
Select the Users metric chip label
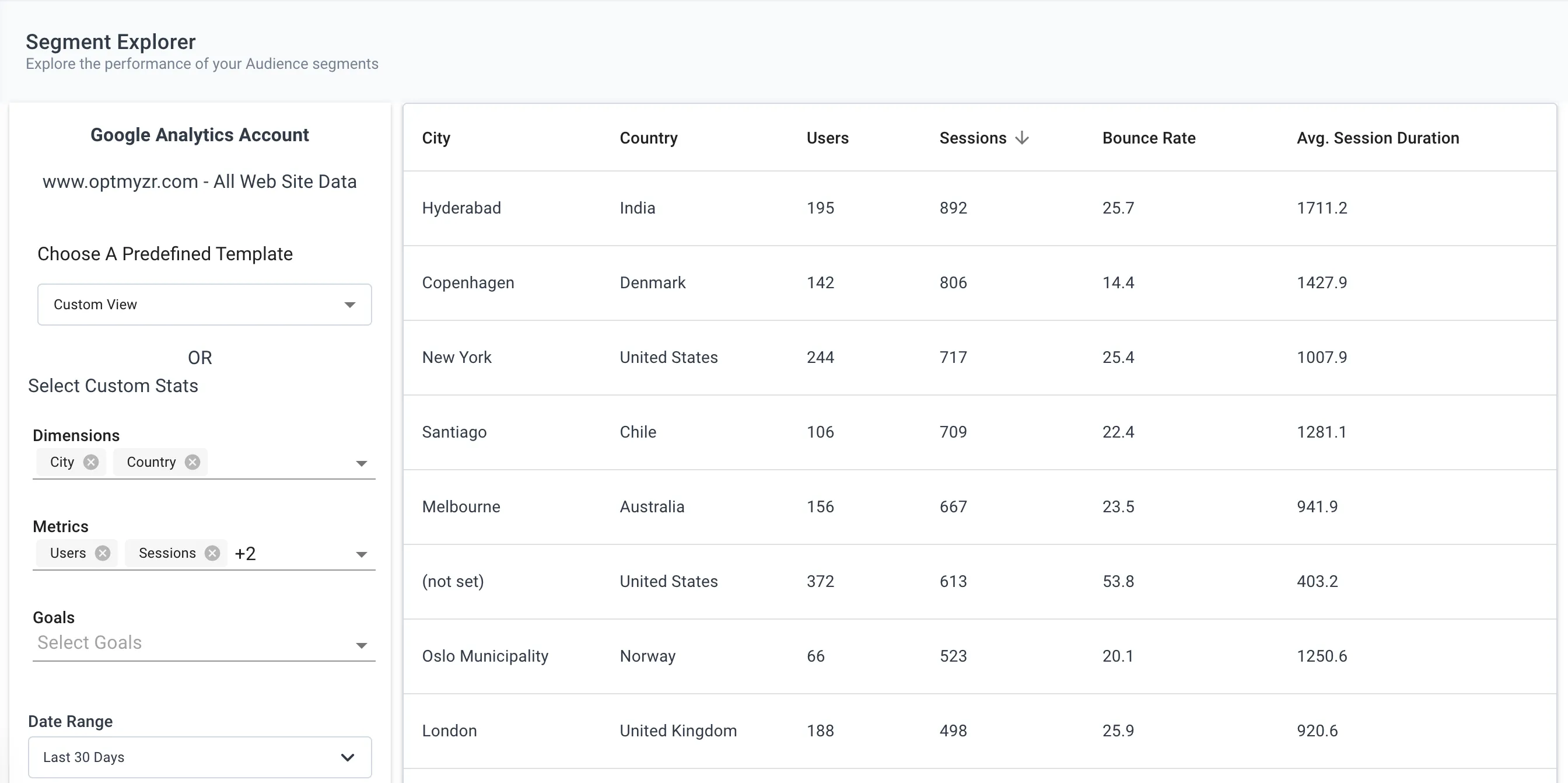[x=68, y=553]
